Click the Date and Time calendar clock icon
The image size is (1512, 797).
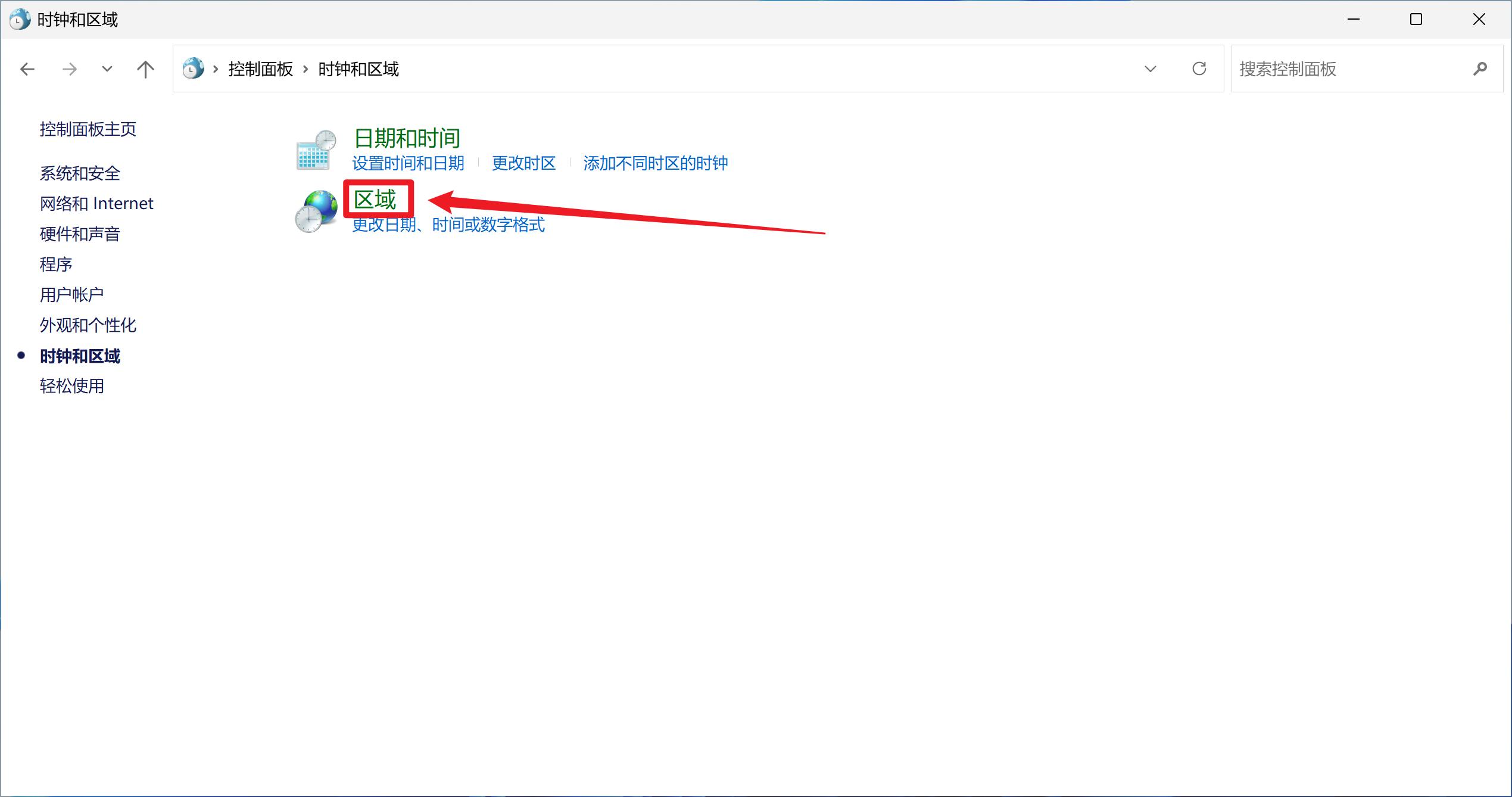(316, 150)
